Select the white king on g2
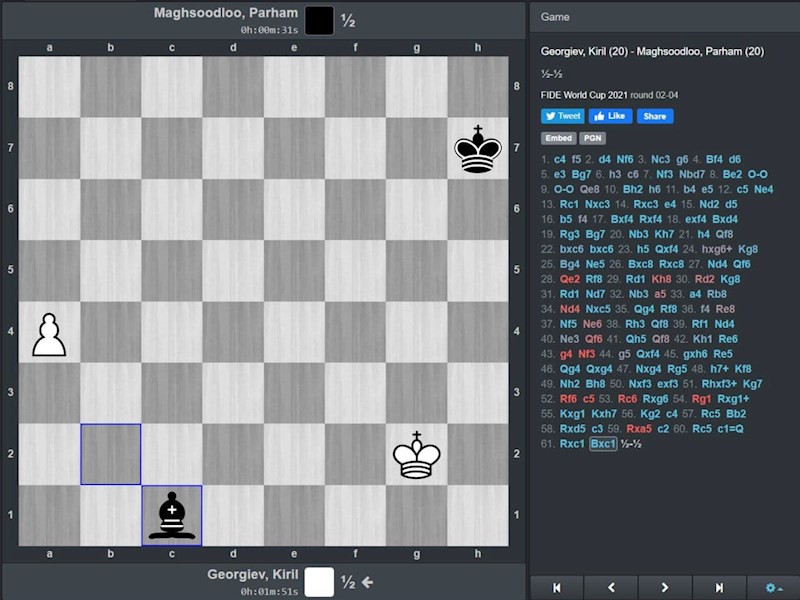The width and height of the screenshot is (800, 600). [417, 454]
